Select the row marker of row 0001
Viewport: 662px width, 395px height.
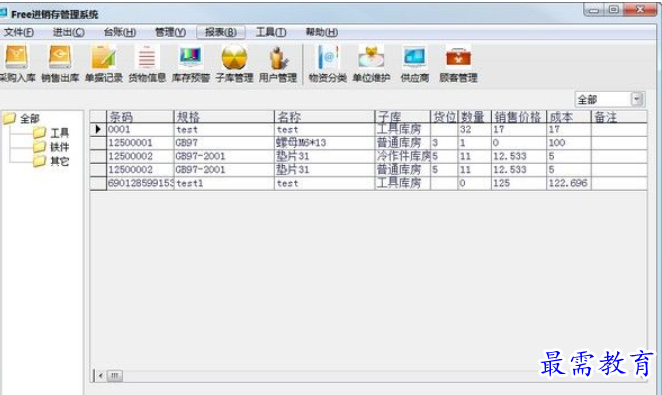click(x=98, y=130)
